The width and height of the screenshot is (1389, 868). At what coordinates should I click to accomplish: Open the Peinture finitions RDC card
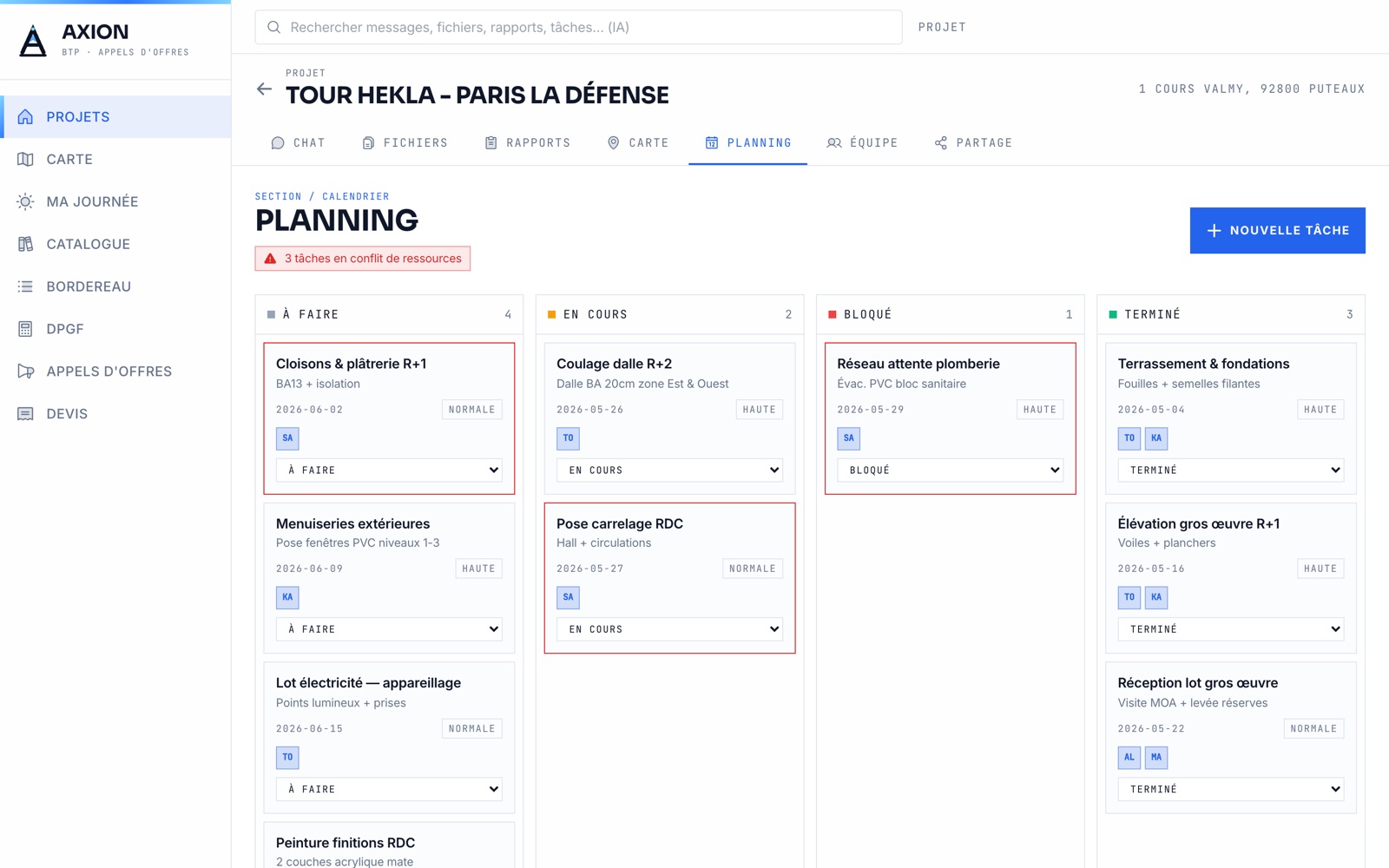click(x=389, y=845)
